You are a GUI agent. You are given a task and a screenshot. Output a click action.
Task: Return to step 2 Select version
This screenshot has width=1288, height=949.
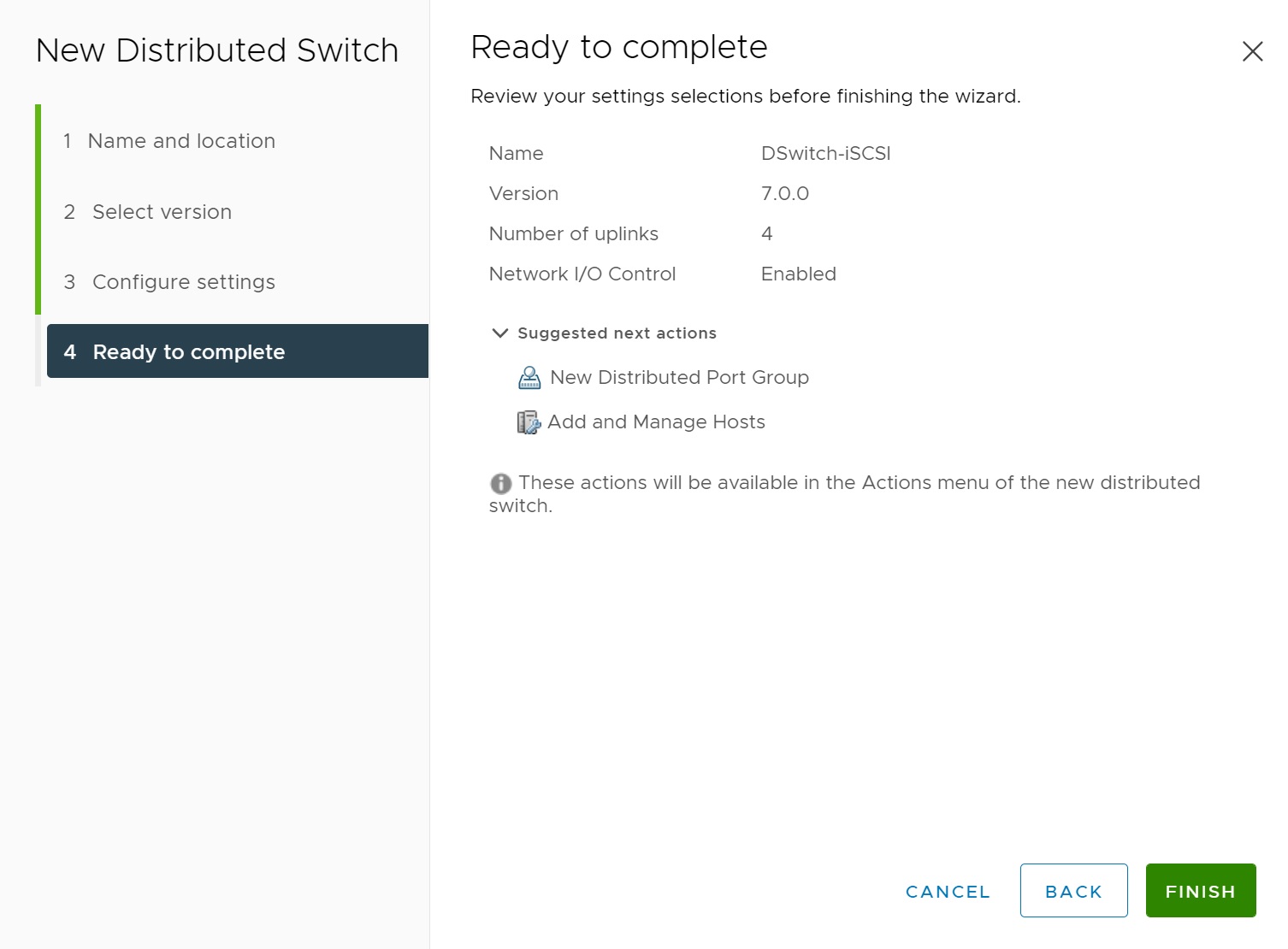pyautogui.click(x=162, y=212)
